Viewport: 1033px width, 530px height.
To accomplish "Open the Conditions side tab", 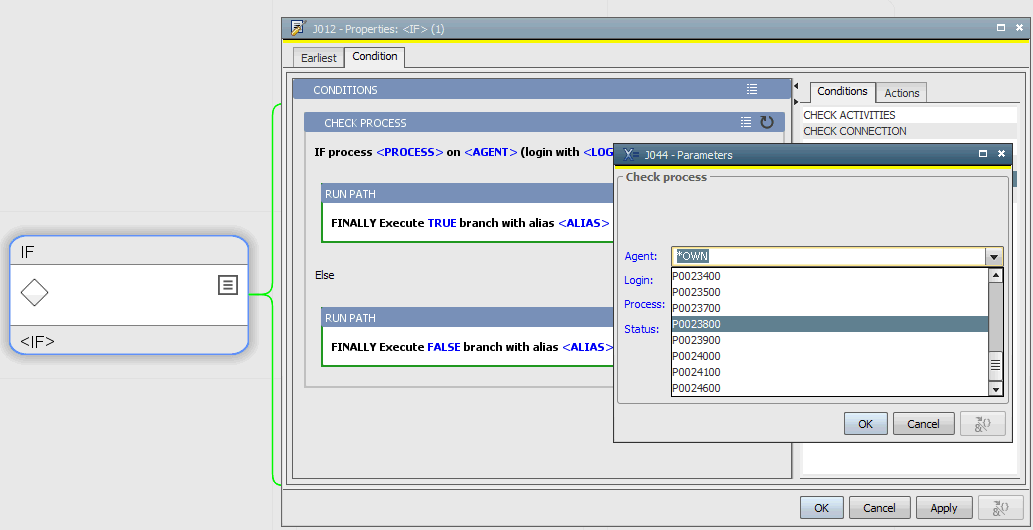I will [x=842, y=92].
